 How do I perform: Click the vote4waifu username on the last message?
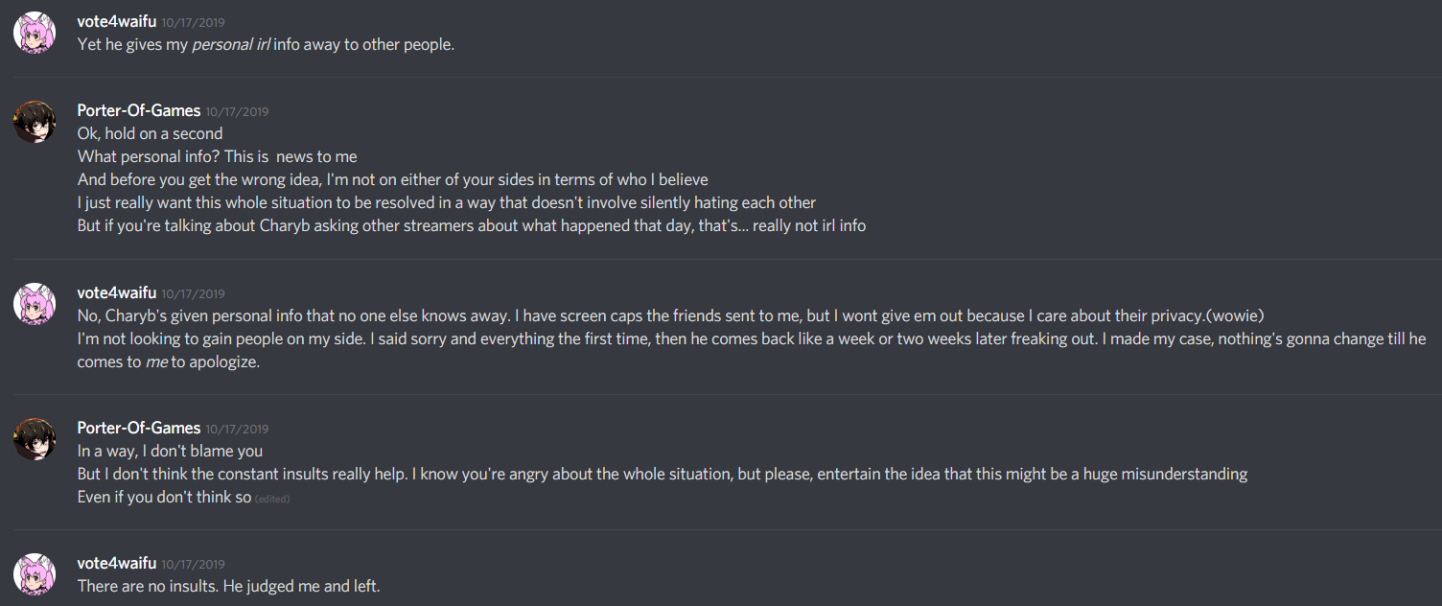point(116,563)
